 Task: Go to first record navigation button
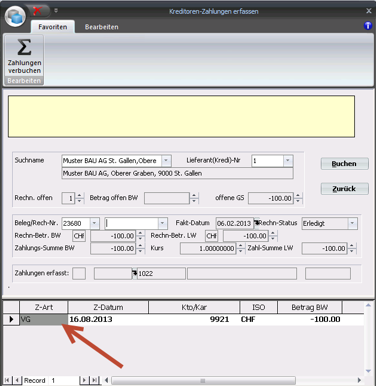pos(7,380)
